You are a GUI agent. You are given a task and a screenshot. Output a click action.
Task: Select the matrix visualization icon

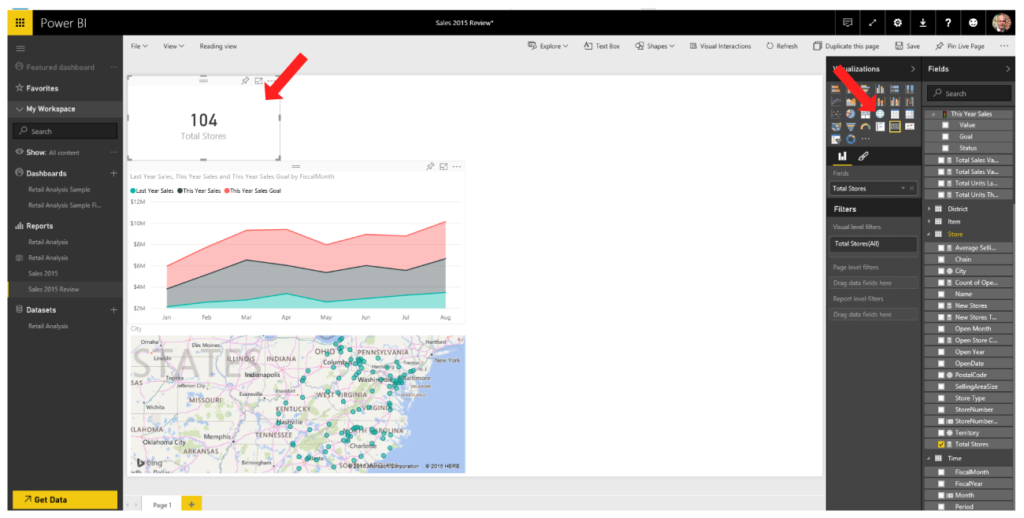click(x=910, y=114)
